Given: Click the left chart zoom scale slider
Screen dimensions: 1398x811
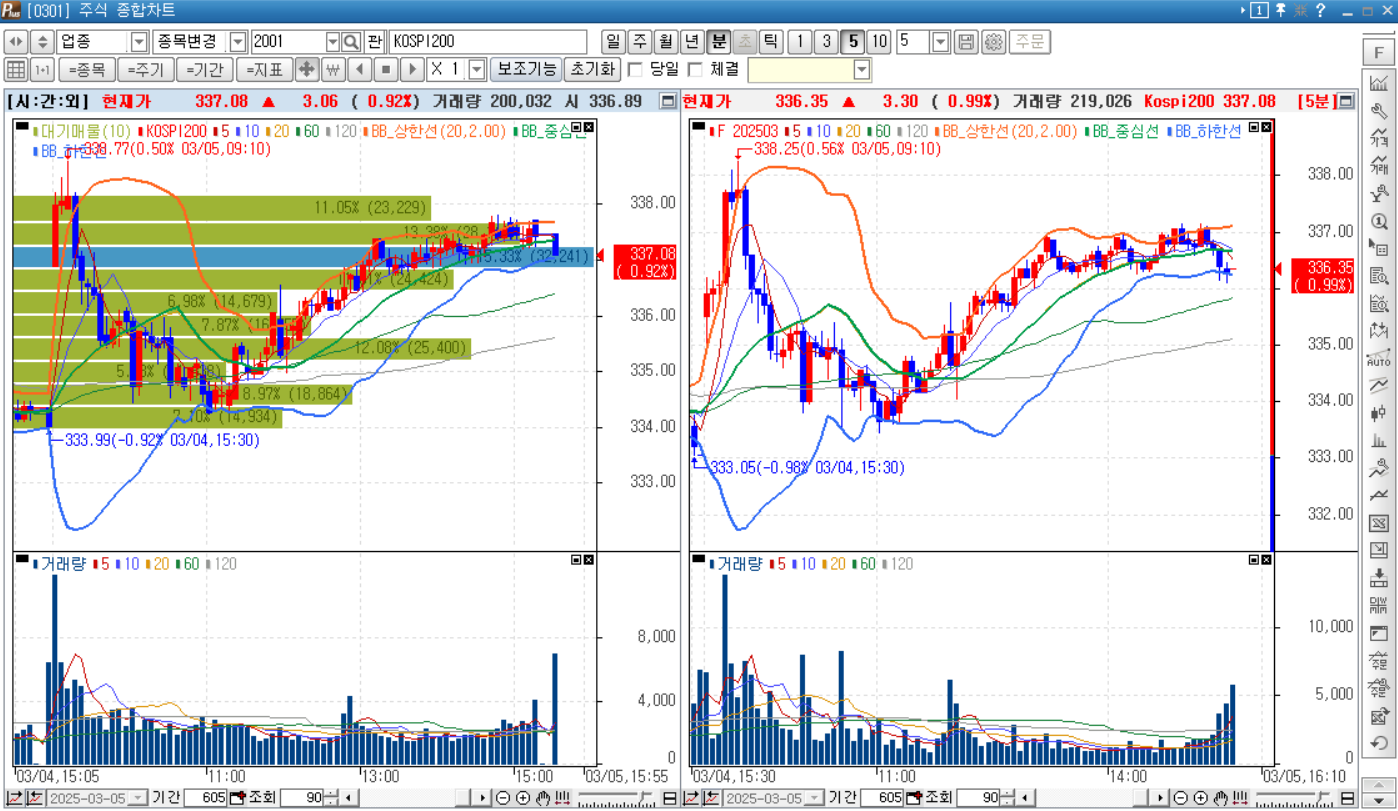Looking at the screenshot, I should click(617, 798).
